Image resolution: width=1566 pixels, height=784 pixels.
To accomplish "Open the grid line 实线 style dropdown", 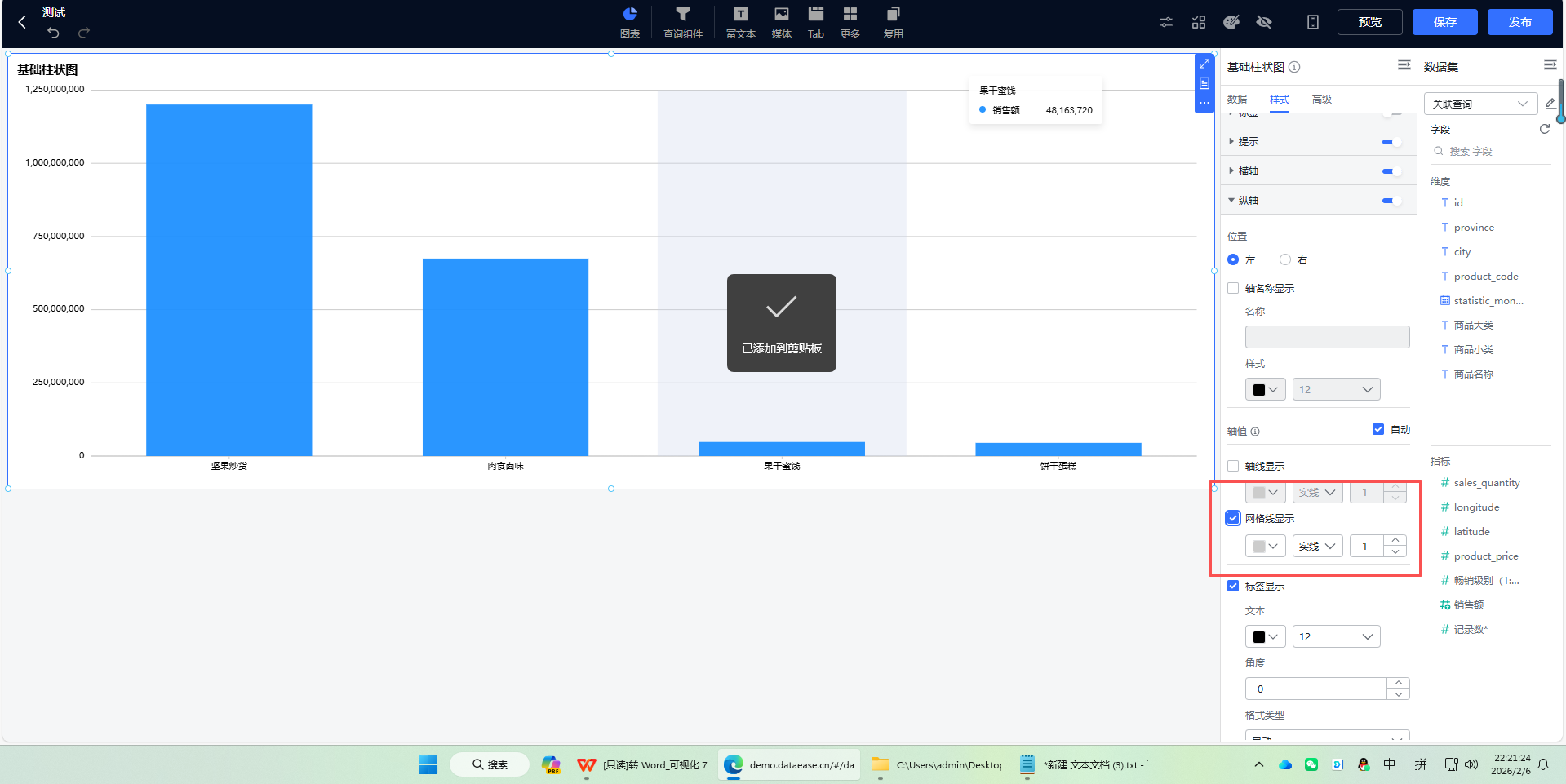I will pos(1317,546).
